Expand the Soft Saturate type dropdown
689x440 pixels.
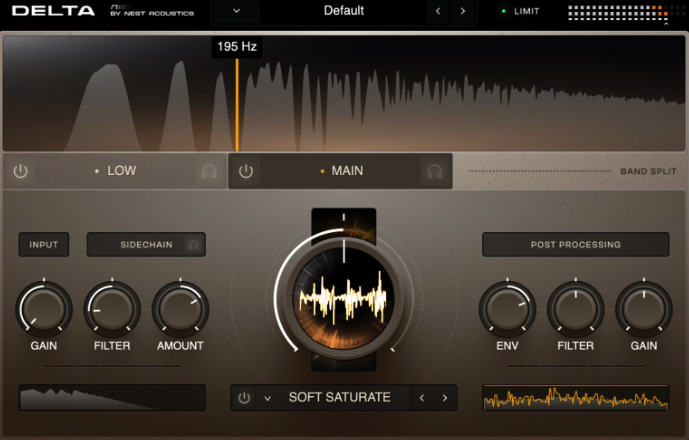click(x=268, y=398)
